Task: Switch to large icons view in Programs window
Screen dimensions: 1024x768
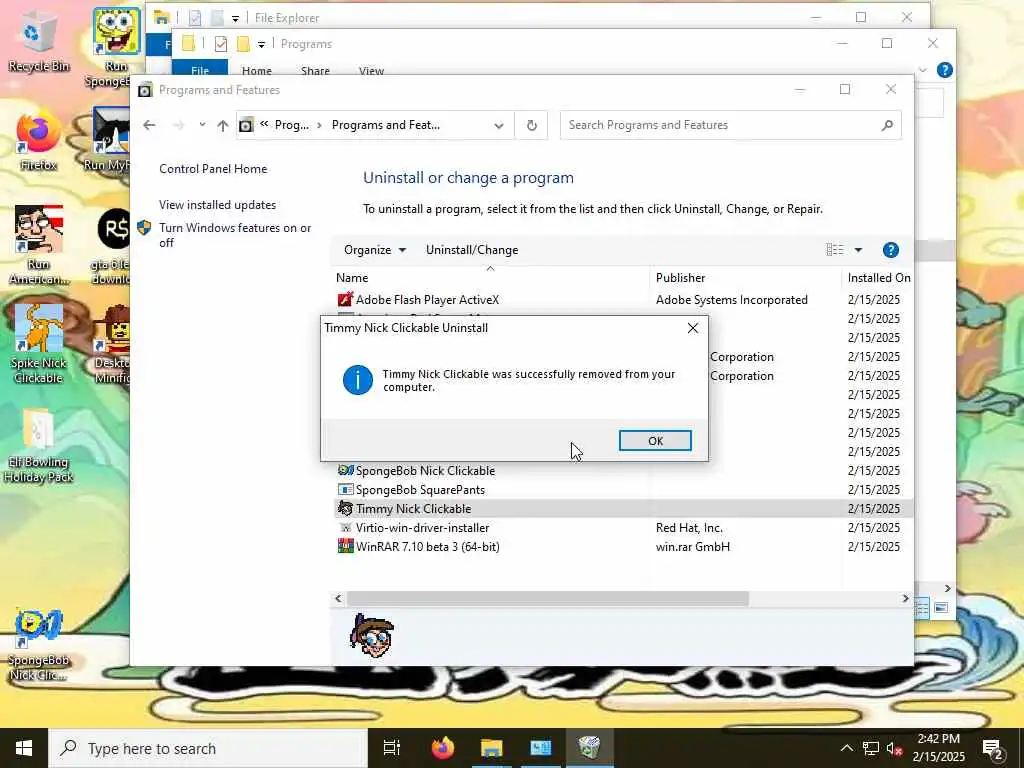Action: 941,608
